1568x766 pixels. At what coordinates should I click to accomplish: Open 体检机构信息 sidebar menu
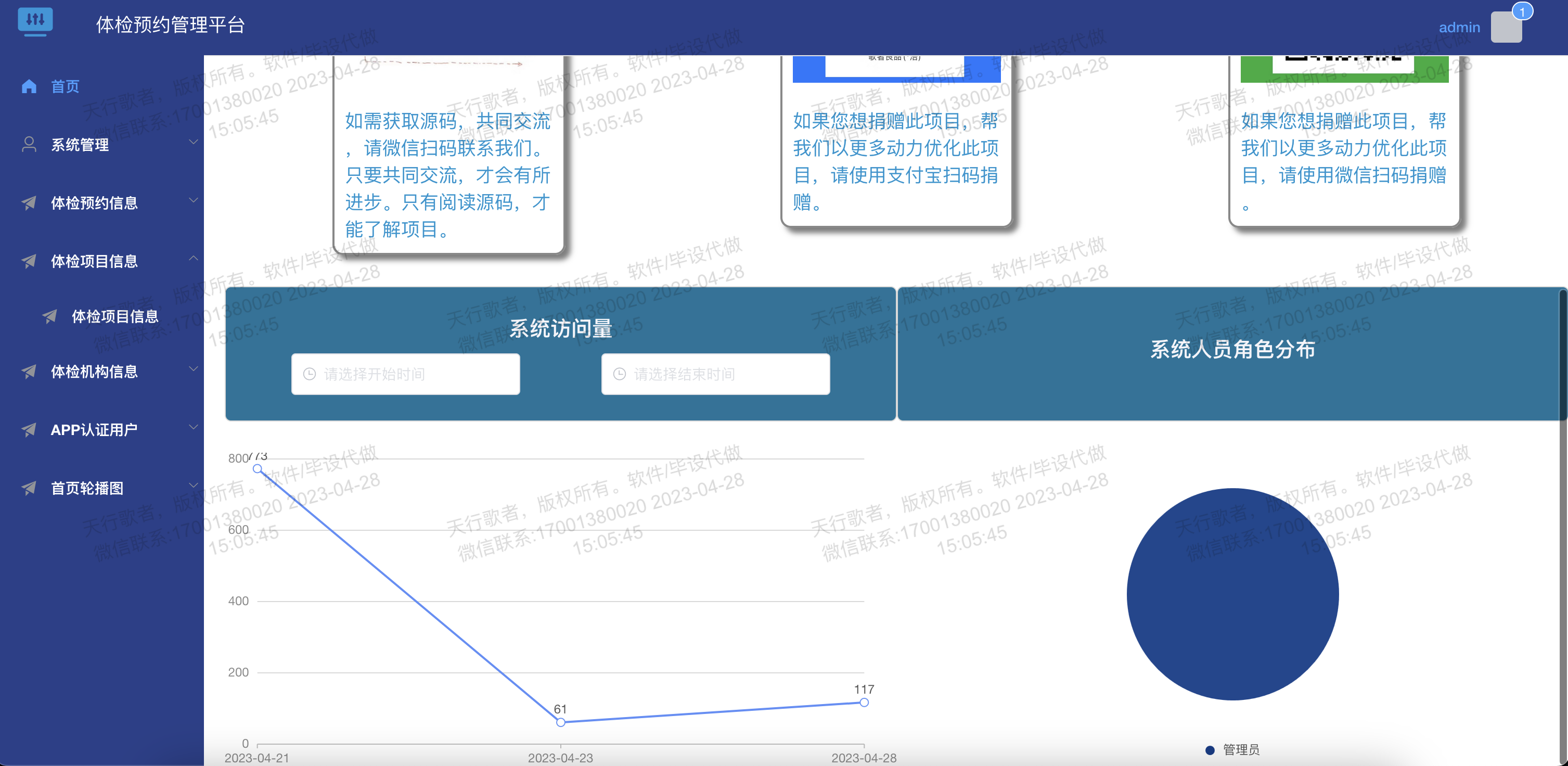pyautogui.click(x=101, y=372)
